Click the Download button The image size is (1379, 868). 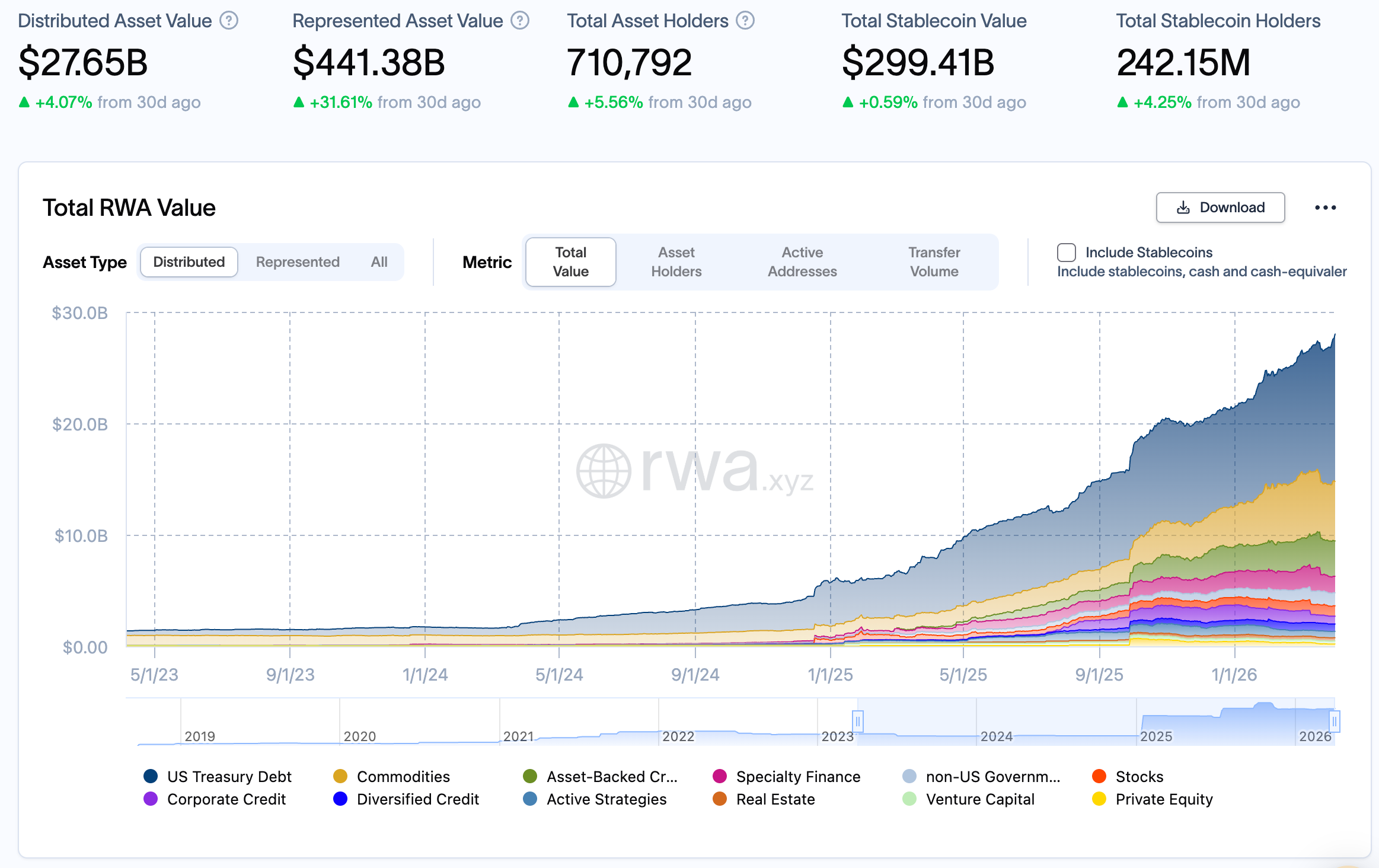(1220, 208)
